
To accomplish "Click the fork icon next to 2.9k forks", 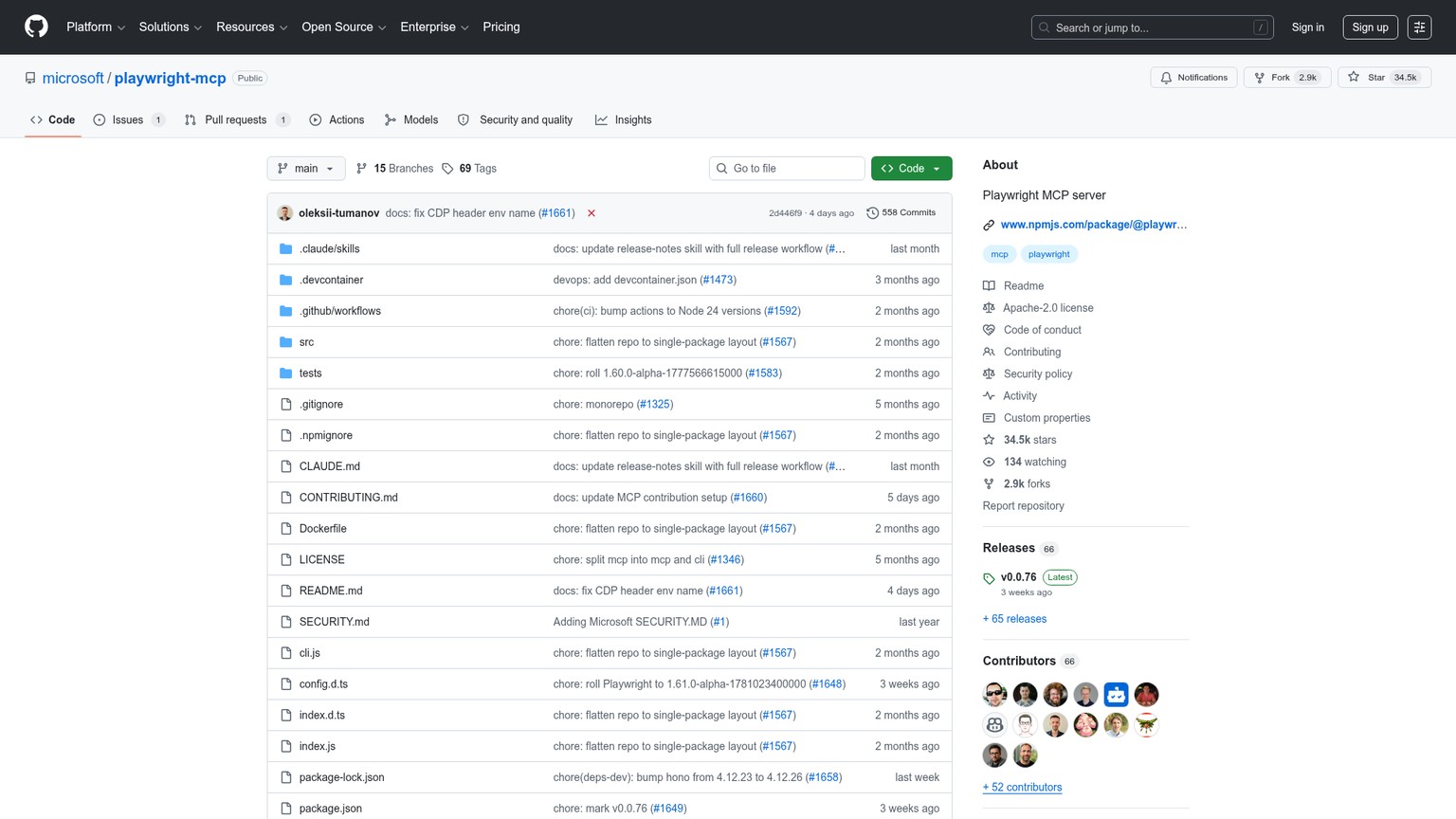I will (x=989, y=484).
